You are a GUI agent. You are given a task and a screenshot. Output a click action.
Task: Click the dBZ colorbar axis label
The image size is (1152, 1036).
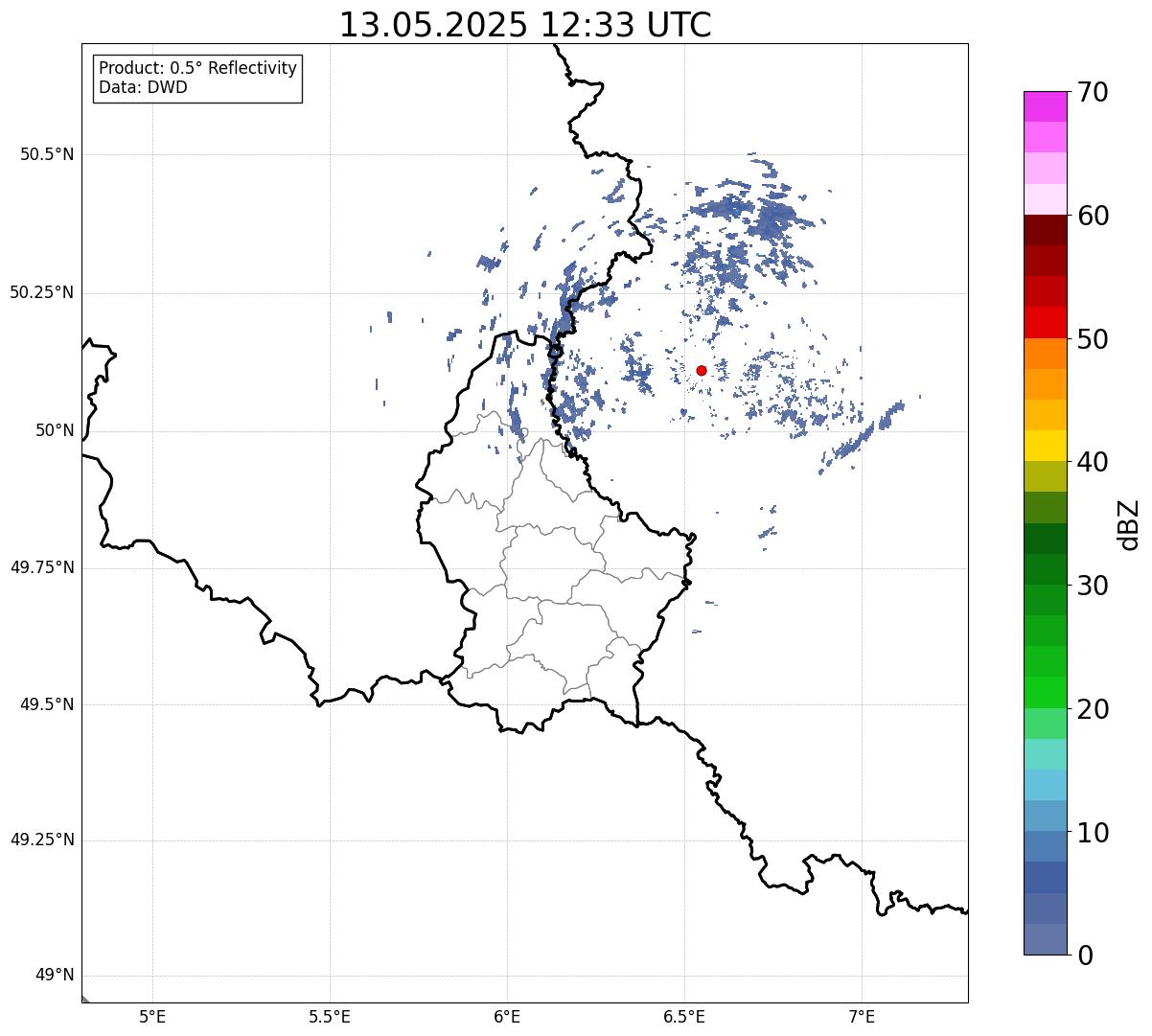[1130, 524]
